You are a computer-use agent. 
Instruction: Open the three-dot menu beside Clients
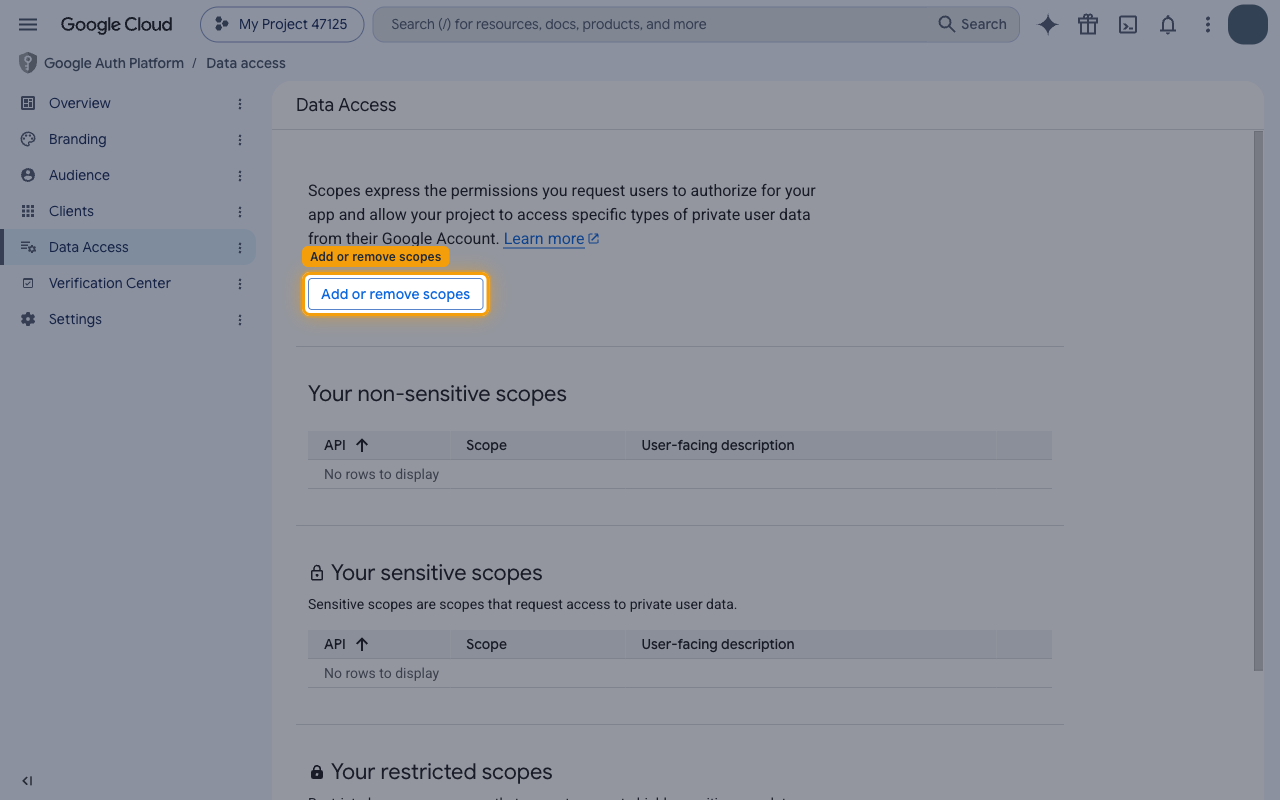pos(240,211)
